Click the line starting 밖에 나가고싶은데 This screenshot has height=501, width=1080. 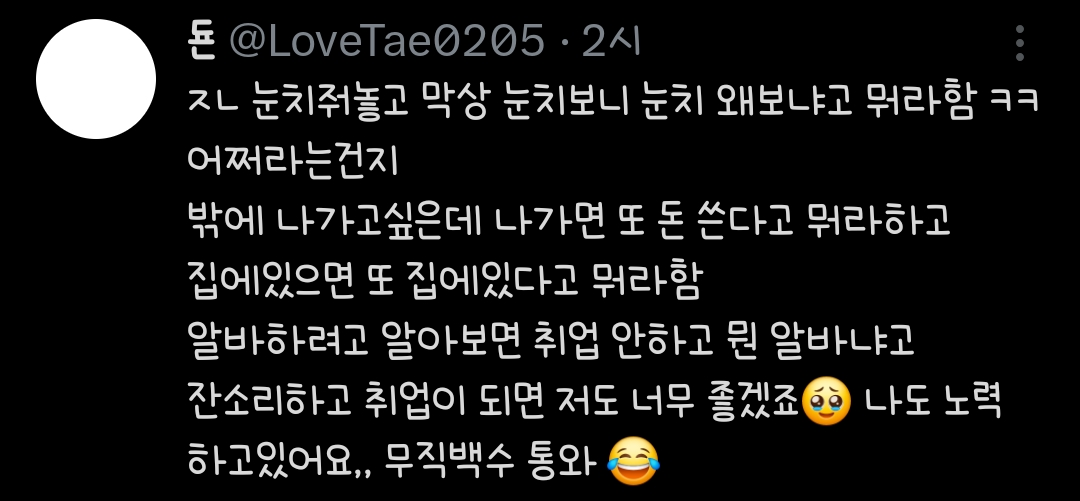[x=569, y=221]
